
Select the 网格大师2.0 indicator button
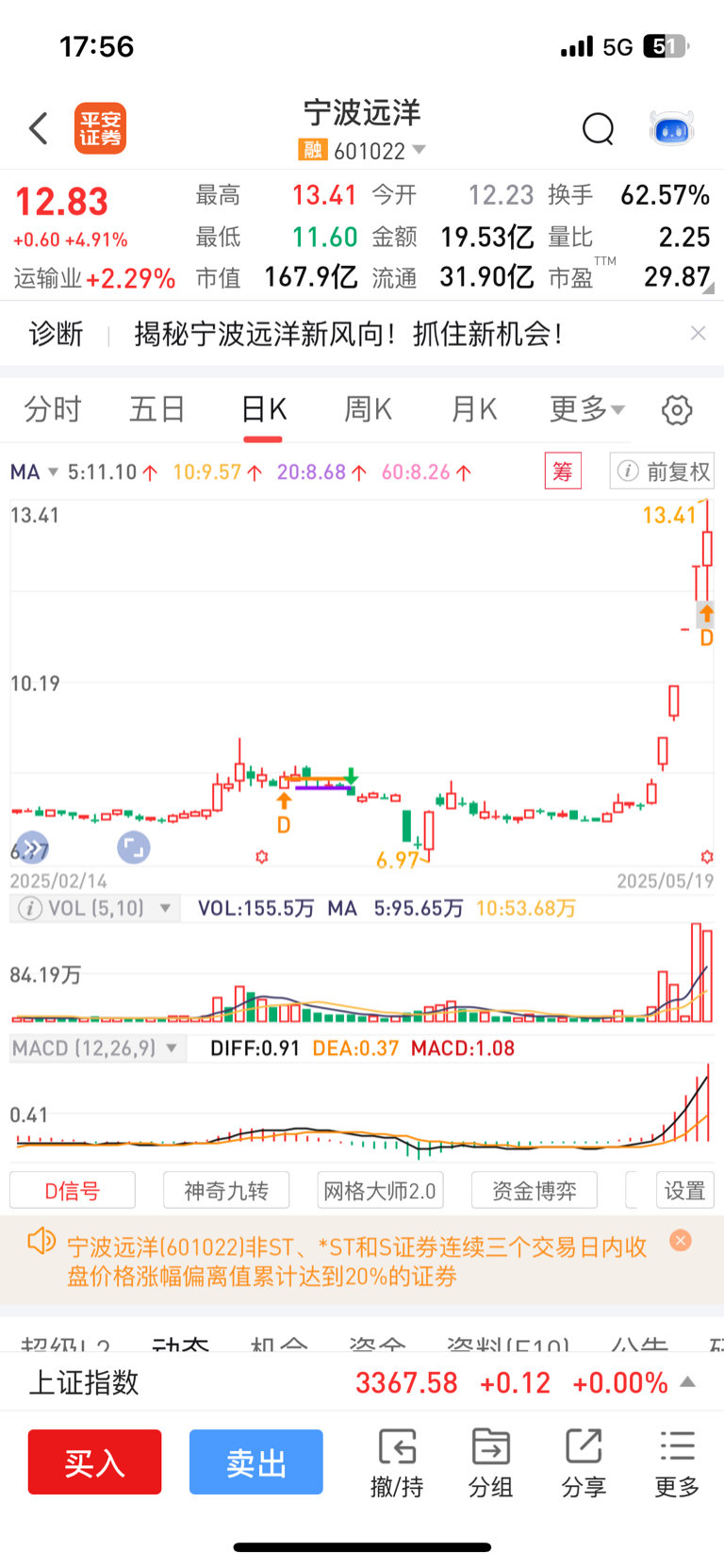pyautogui.click(x=380, y=1191)
